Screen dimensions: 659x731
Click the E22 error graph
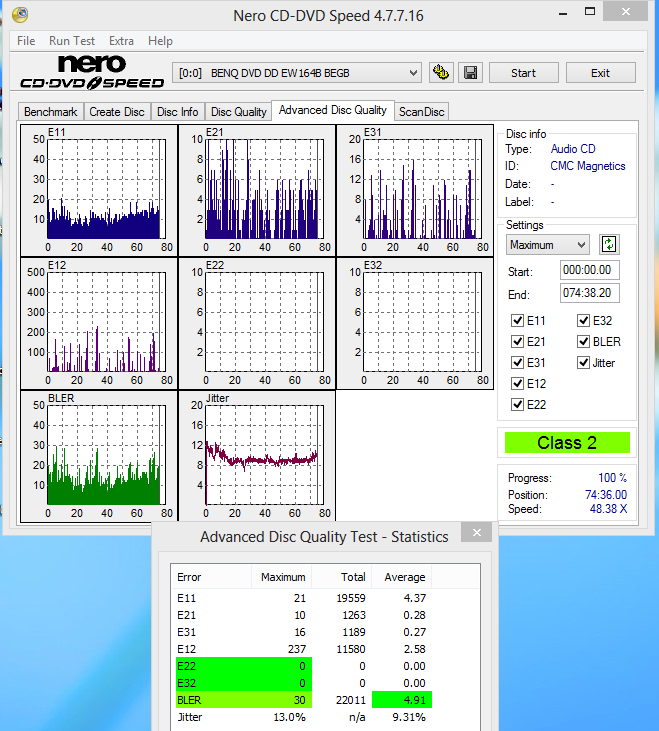[257, 324]
